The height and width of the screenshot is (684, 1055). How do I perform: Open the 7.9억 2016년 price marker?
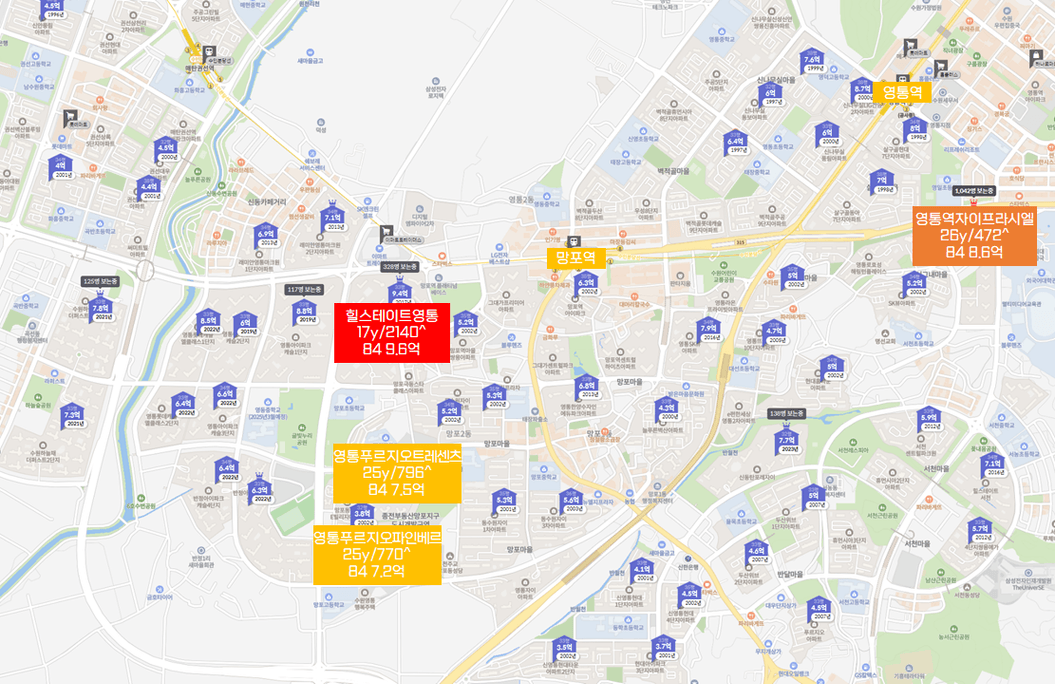(x=709, y=331)
